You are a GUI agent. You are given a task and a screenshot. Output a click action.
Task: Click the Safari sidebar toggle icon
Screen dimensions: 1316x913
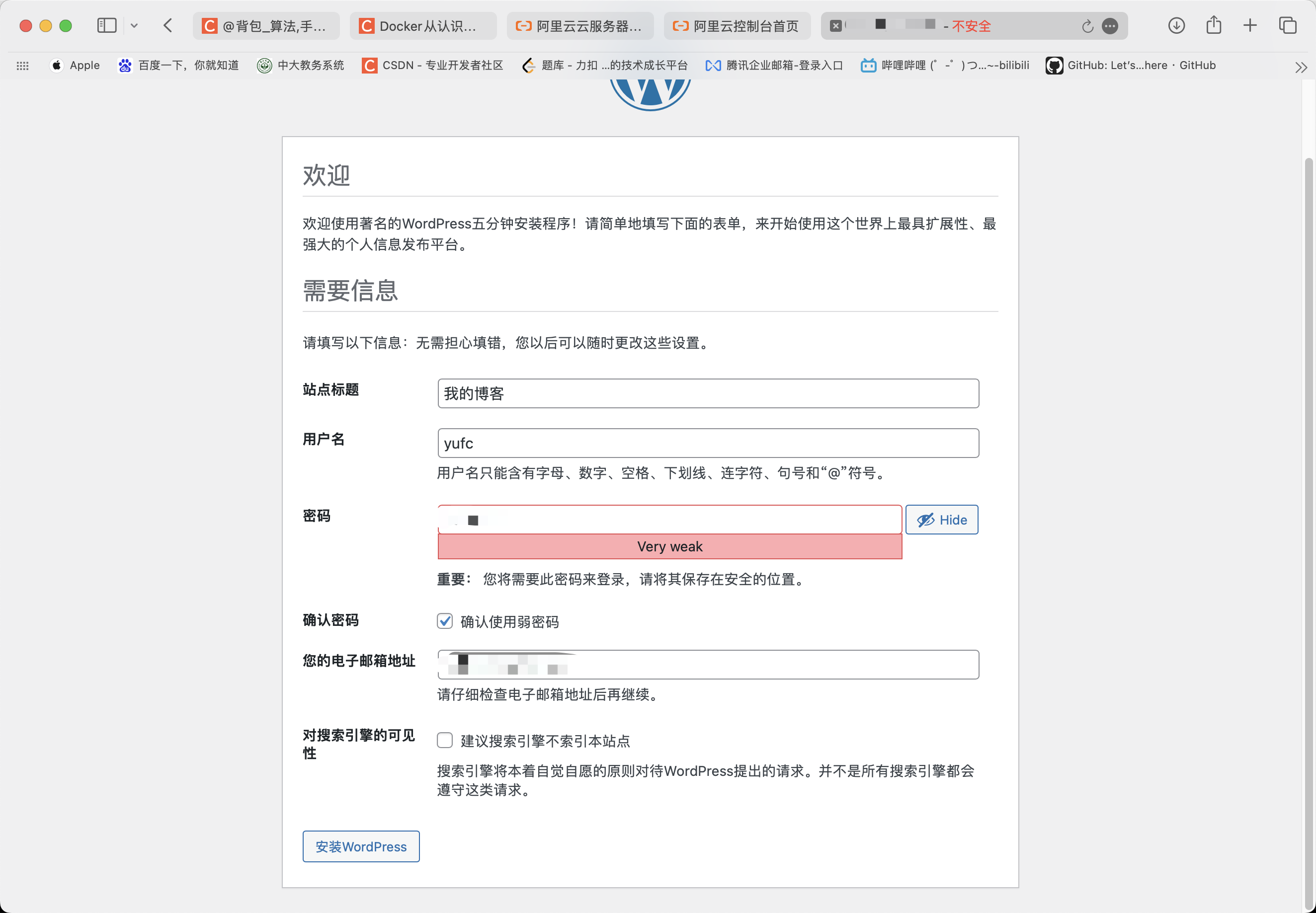click(106, 26)
